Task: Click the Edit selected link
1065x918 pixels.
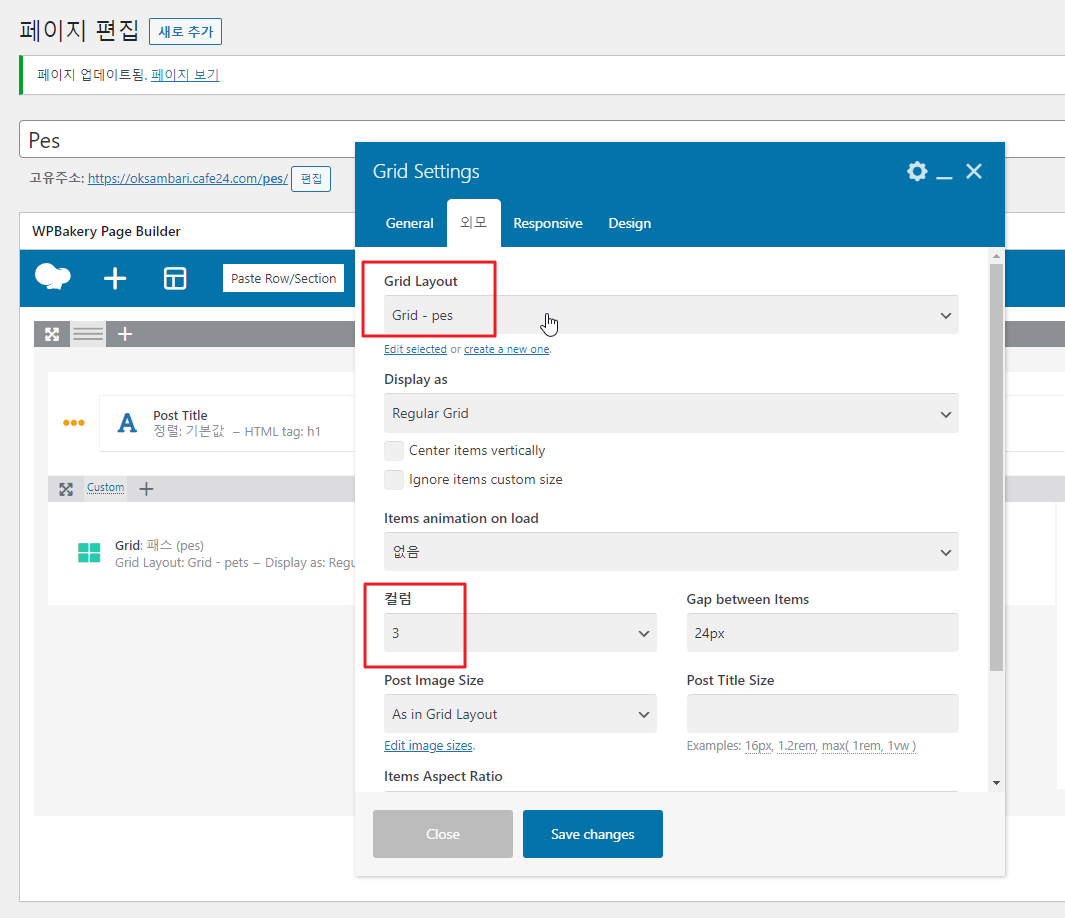Action: click(415, 349)
